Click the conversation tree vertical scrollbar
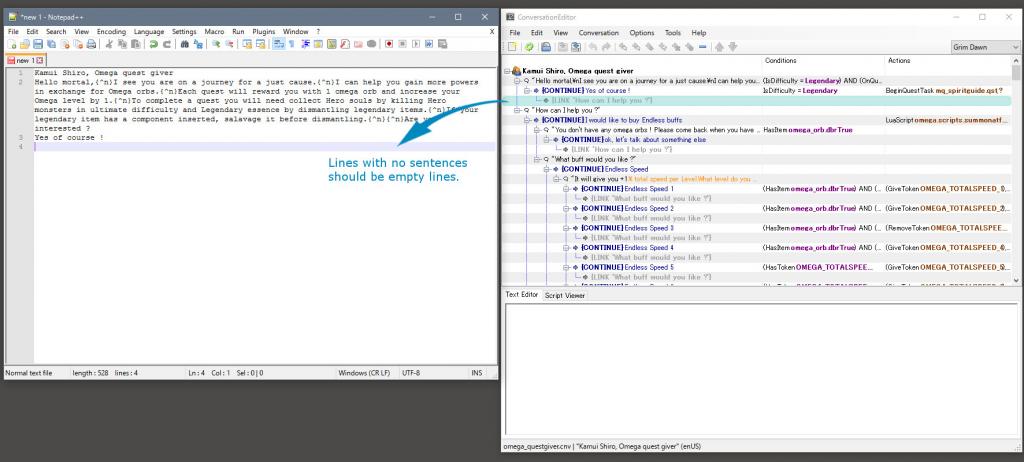This screenshot has width=1024, height=462. (x=1016, y=173)
